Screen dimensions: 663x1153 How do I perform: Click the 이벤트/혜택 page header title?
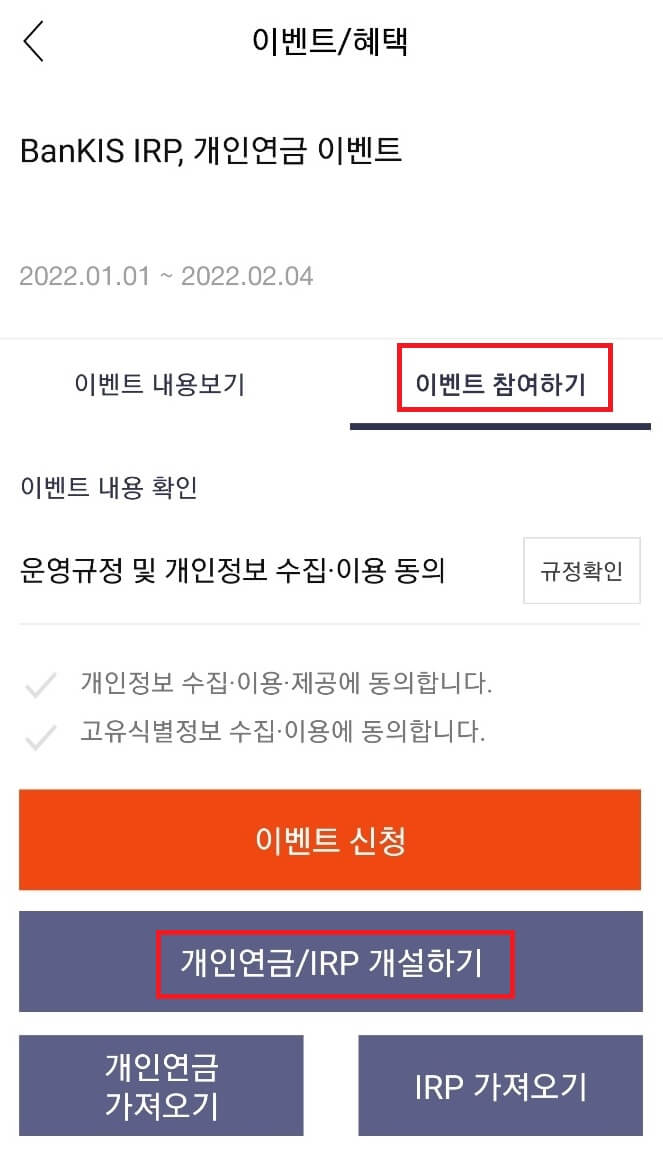[330, 40]
